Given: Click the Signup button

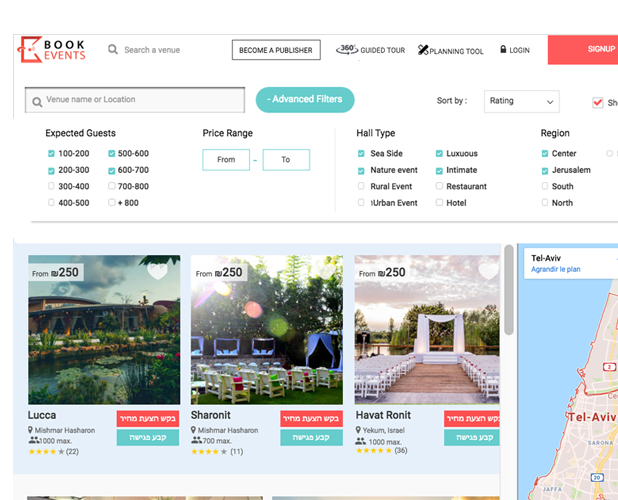Looking at the screenshot, I should (583, 50).
